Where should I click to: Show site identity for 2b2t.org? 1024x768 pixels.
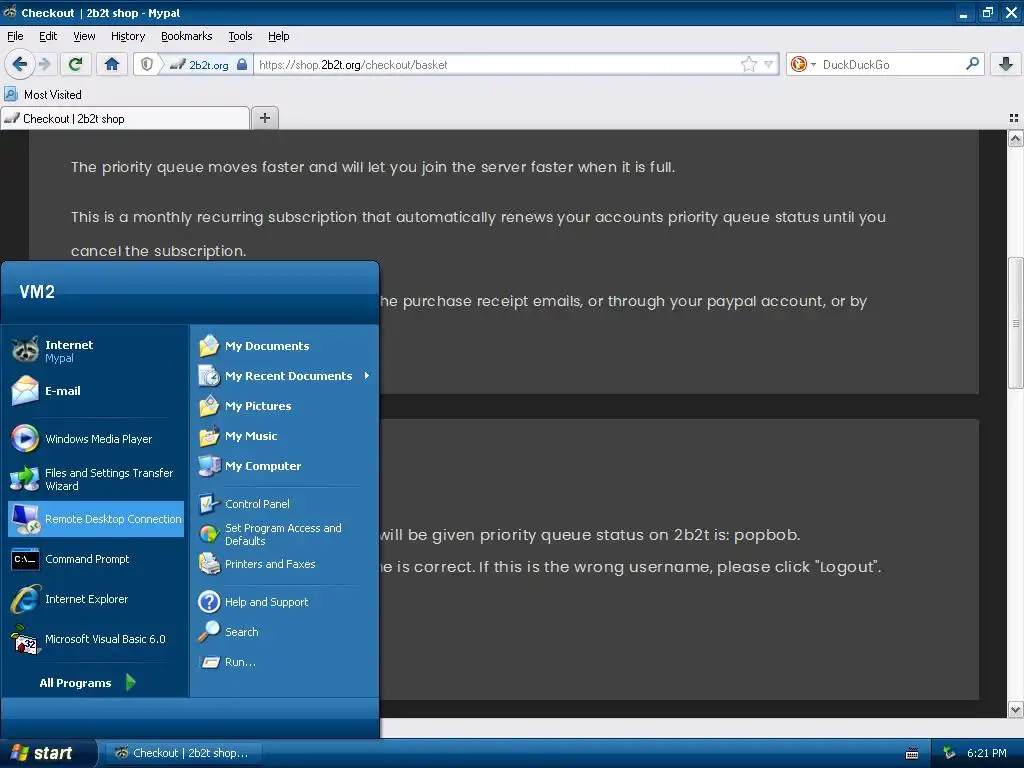pos(199,65)
